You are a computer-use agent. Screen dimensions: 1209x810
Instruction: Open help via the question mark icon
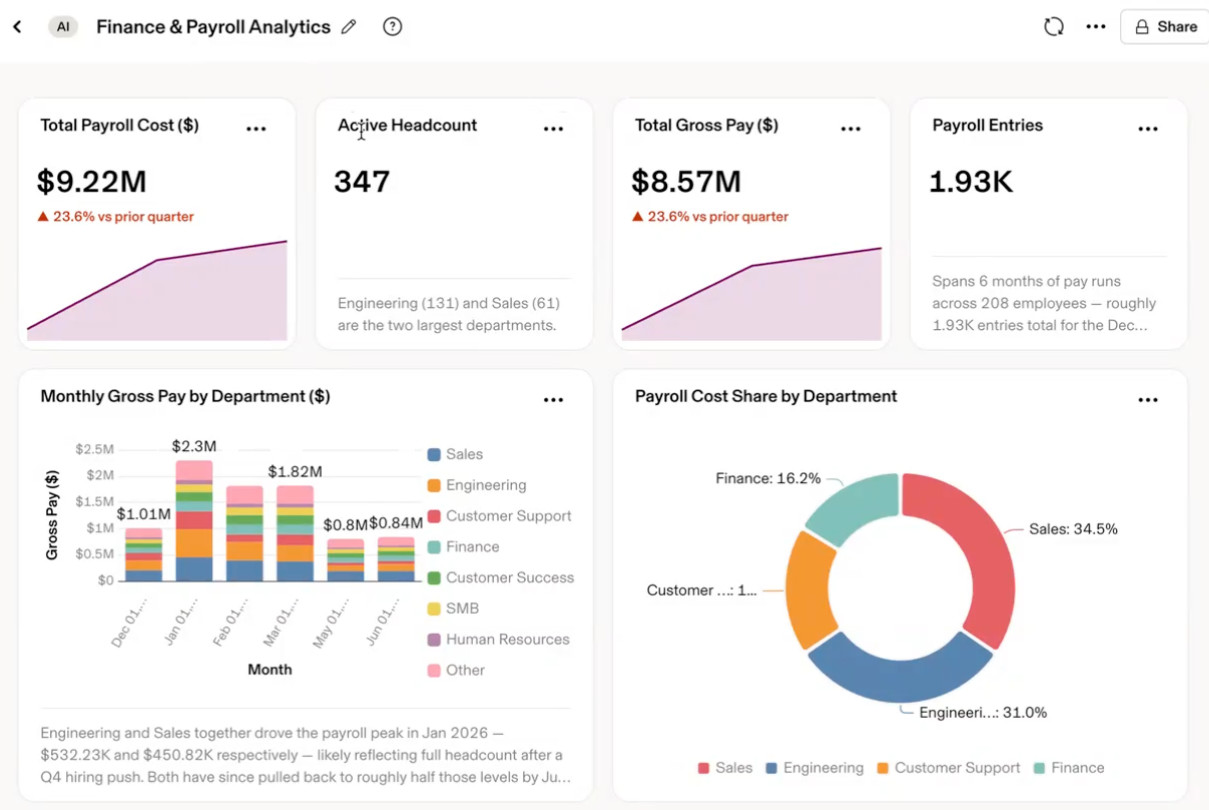click(x=392, y=27)
